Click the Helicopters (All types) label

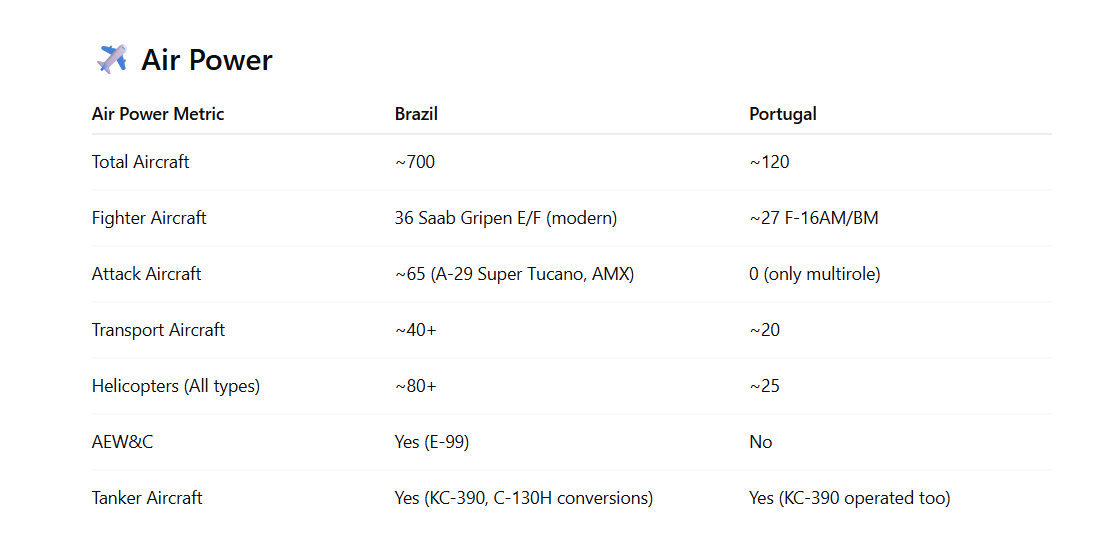pos(176,386)
